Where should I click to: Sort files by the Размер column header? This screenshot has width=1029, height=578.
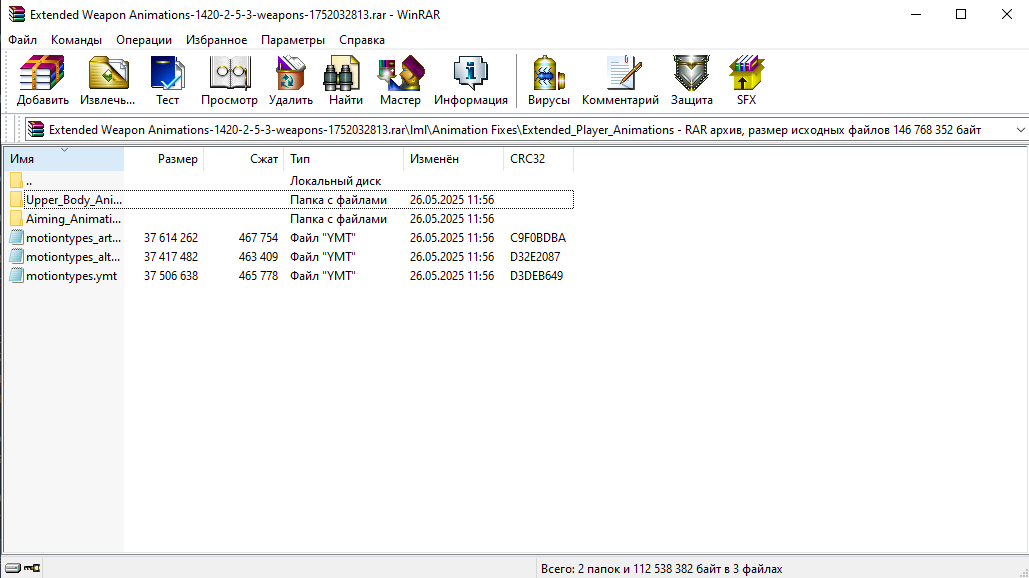(163, 159)
